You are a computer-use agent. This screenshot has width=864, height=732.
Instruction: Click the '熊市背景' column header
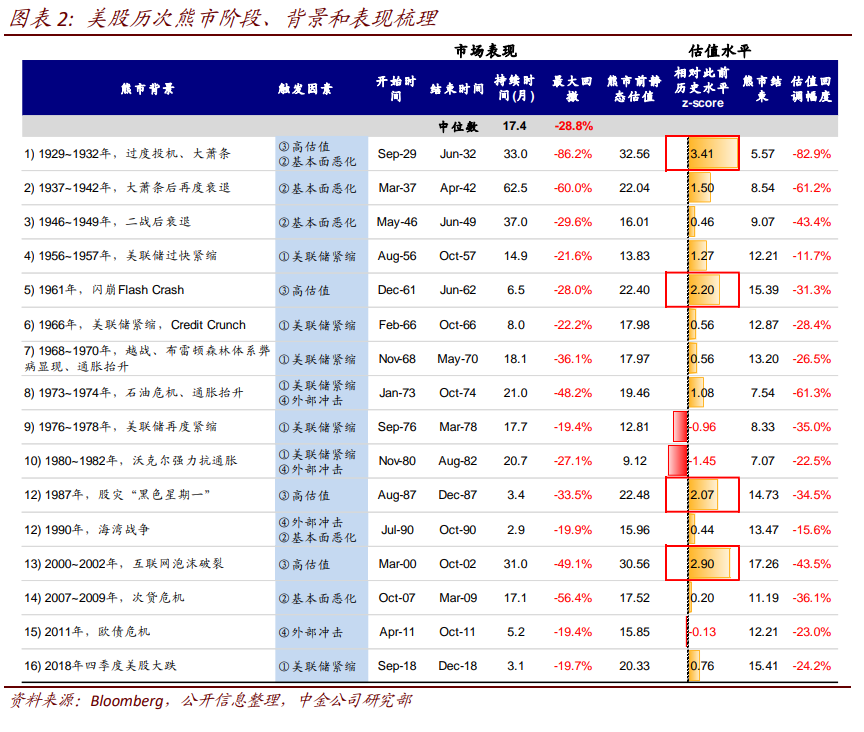[x=148, y=89]
